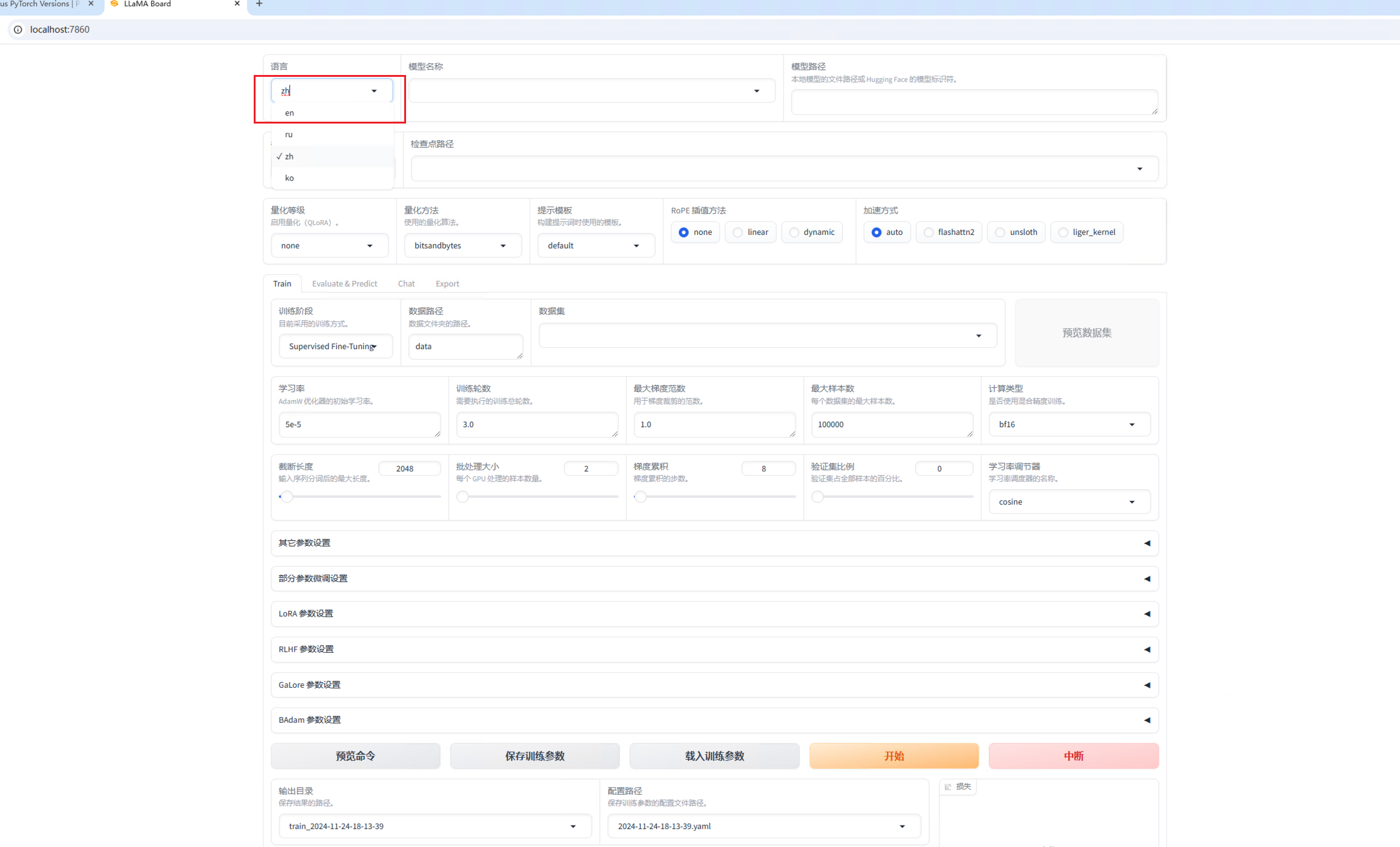Expand 其它参数设置 section arrow
Viewport: 1400px width, 847px height.
click(1146, 543)
